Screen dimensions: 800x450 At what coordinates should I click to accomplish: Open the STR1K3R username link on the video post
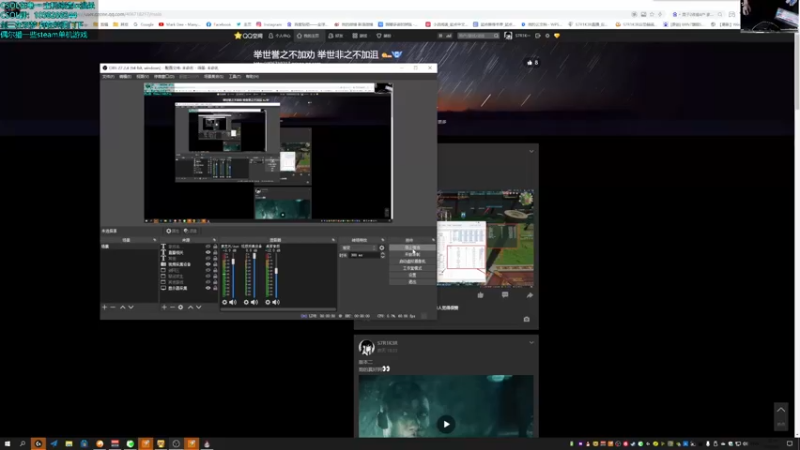[x=387, y=343]
